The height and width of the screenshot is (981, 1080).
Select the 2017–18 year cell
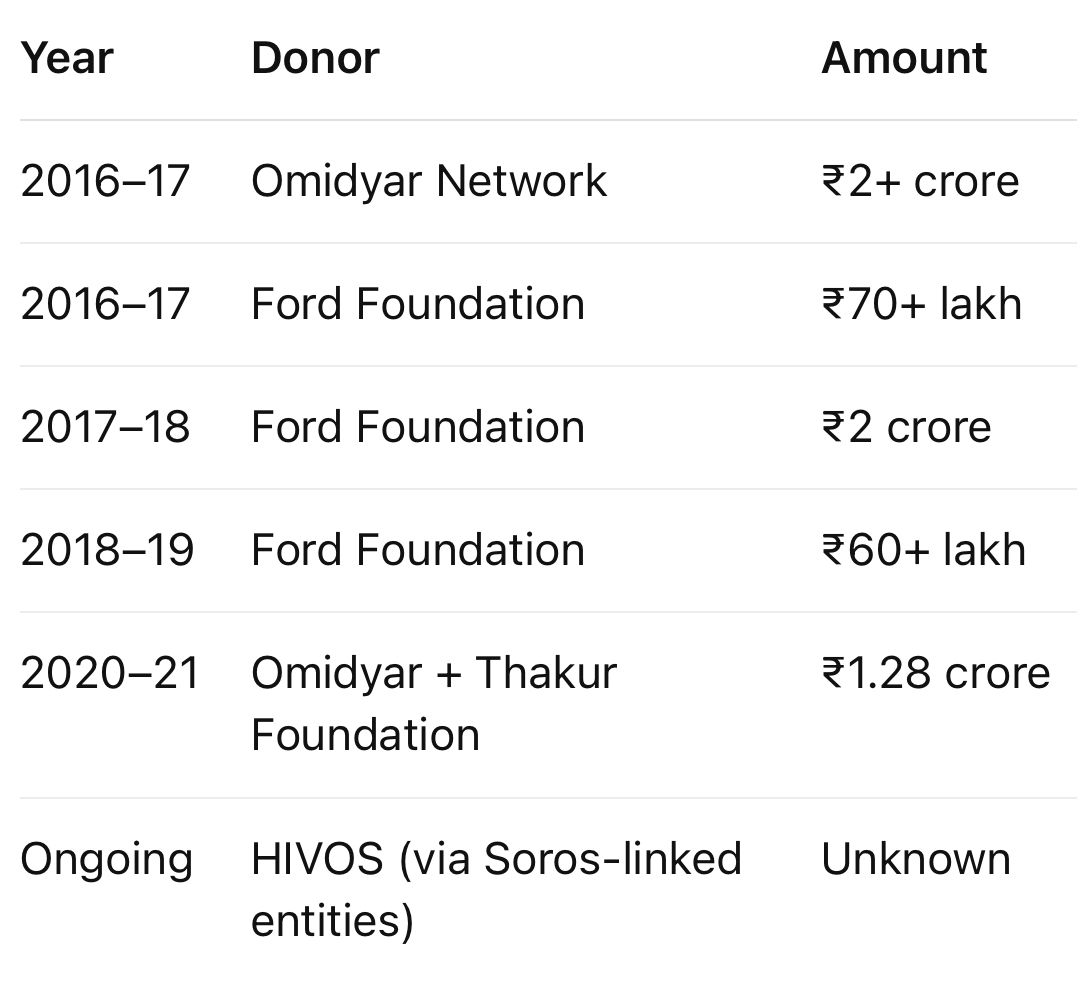[x=105, y=427]
